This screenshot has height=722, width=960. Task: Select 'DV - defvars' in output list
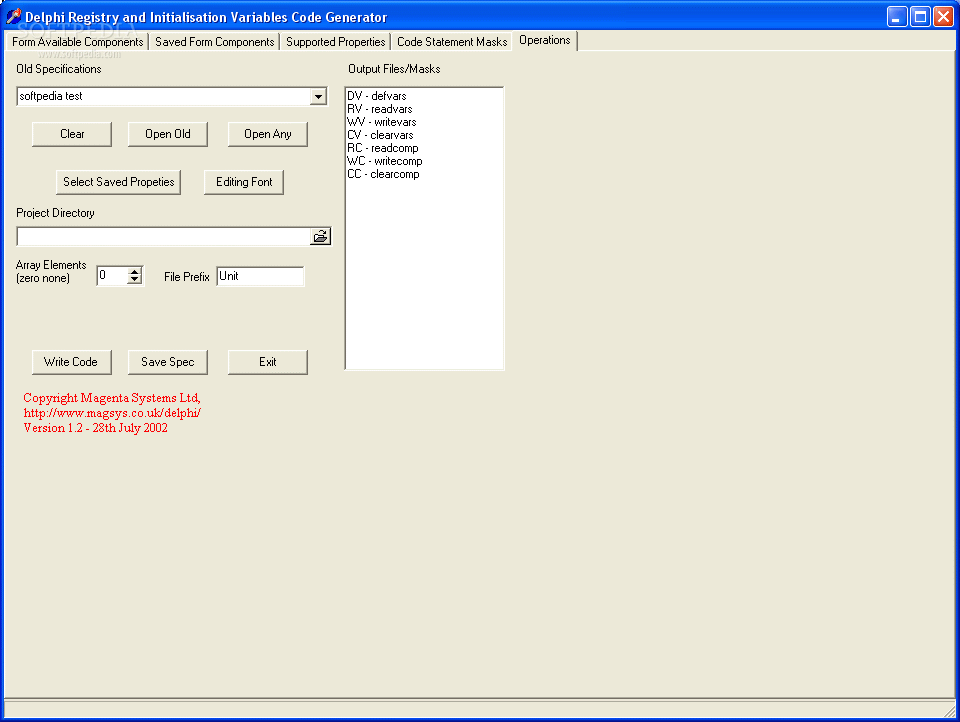[377, 96]
